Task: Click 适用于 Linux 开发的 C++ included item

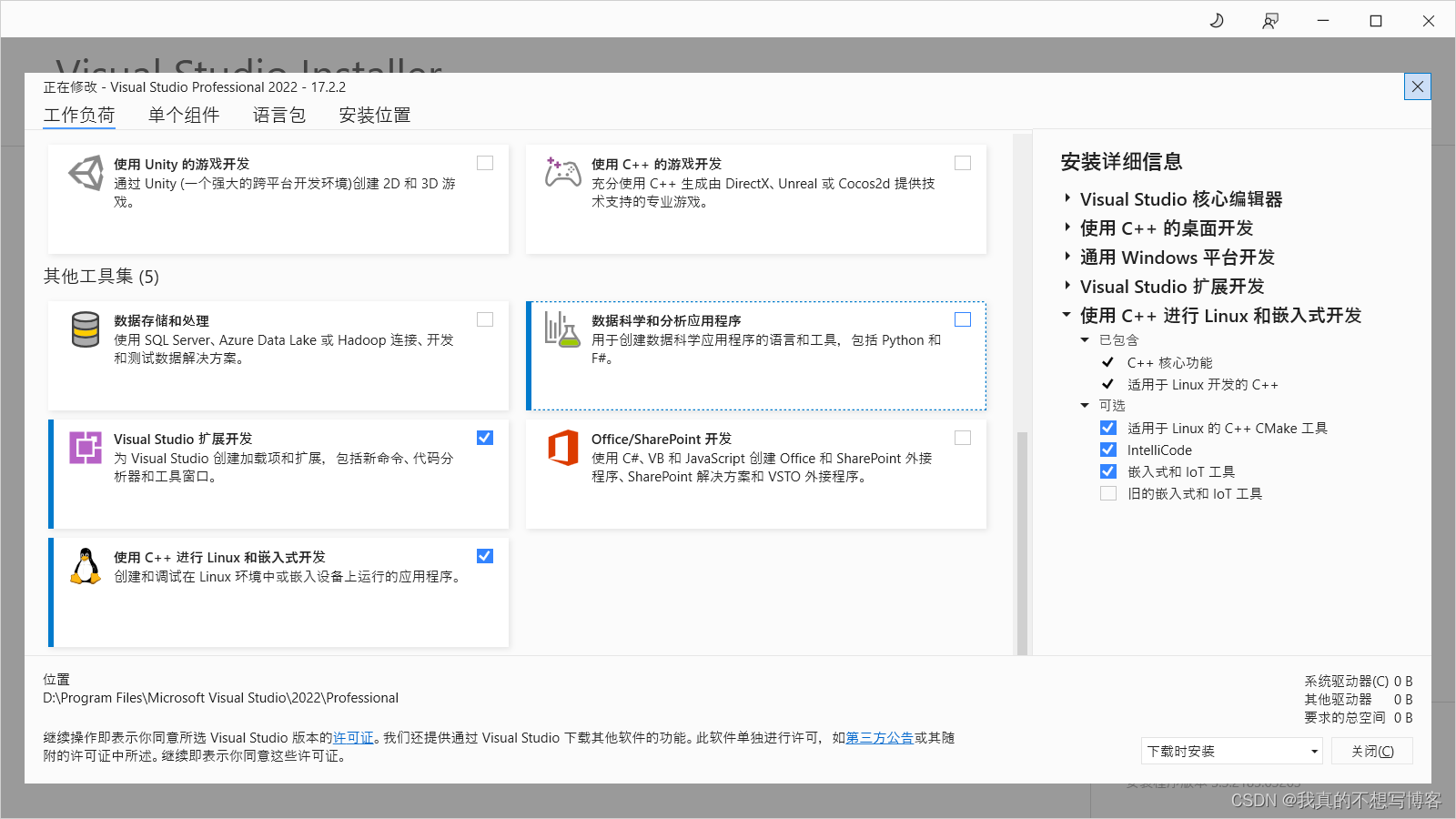Action: [1203, 384]
